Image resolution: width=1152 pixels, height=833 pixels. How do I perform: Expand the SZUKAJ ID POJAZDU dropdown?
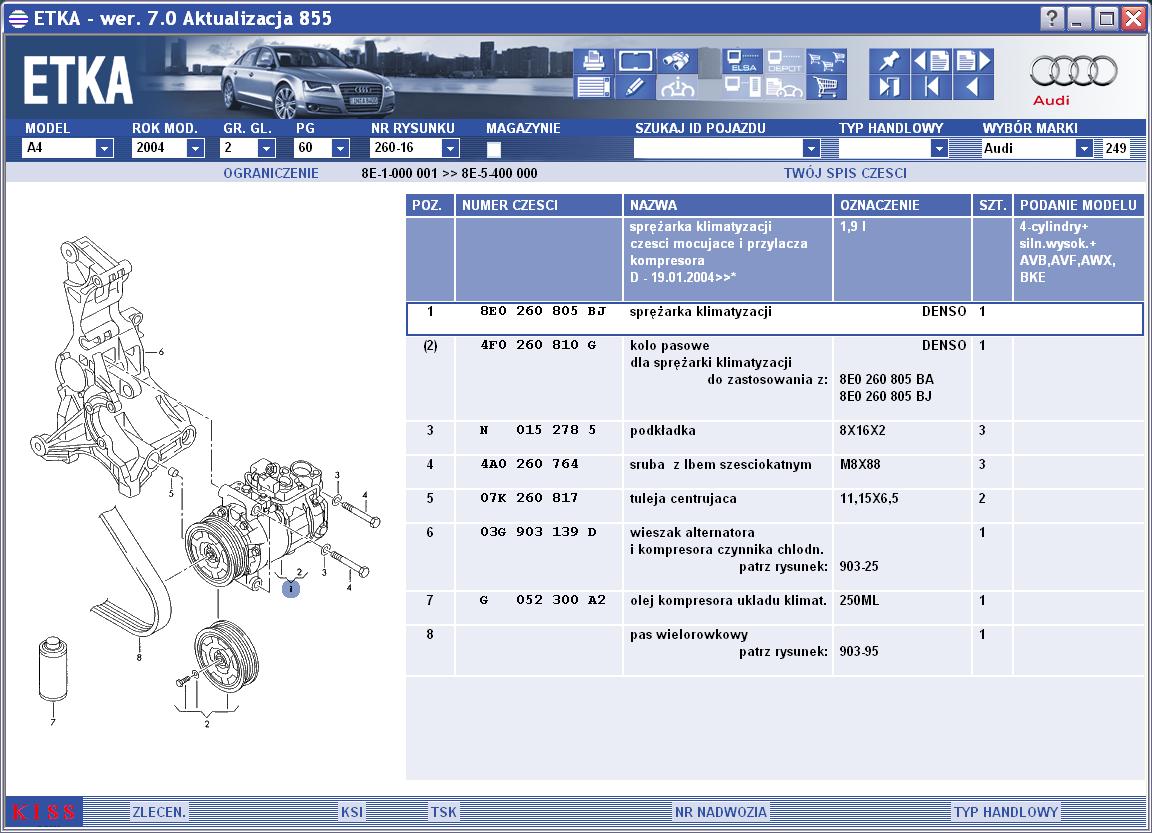tap(810, 148)
